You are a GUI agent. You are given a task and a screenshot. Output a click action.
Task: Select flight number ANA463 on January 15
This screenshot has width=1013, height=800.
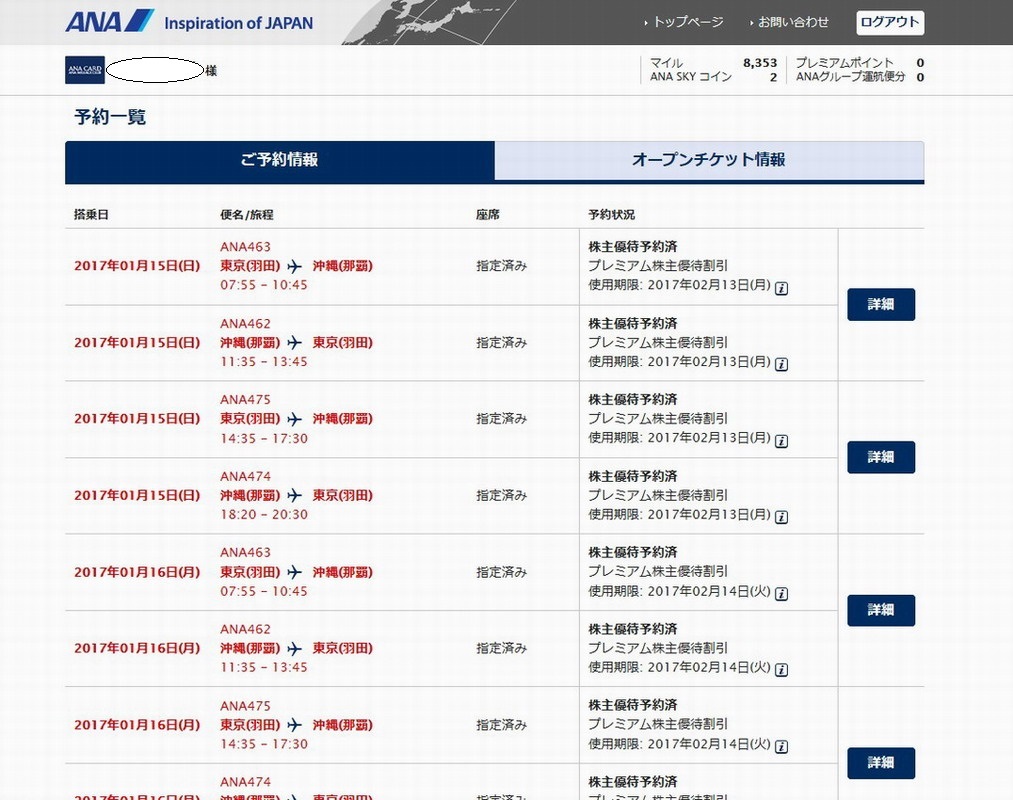(x=245, y=247)
